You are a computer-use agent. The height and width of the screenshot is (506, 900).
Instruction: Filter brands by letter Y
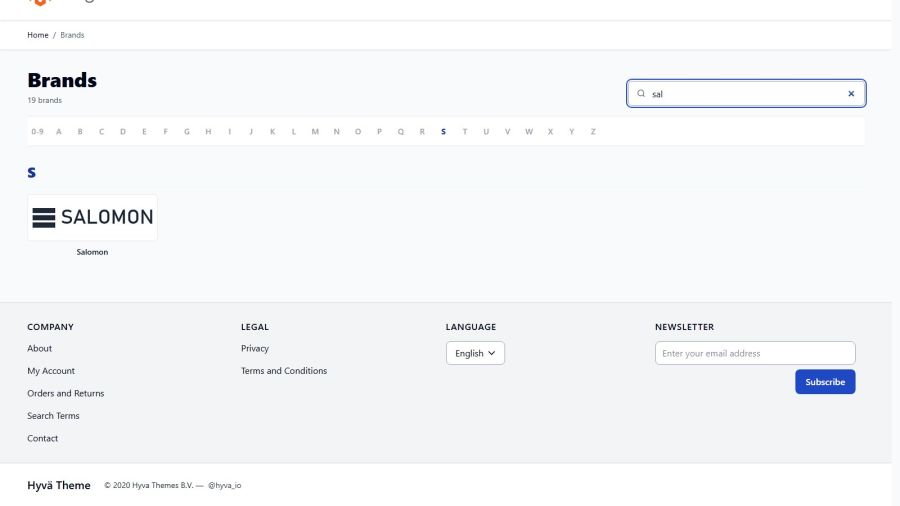coord(572,131)
